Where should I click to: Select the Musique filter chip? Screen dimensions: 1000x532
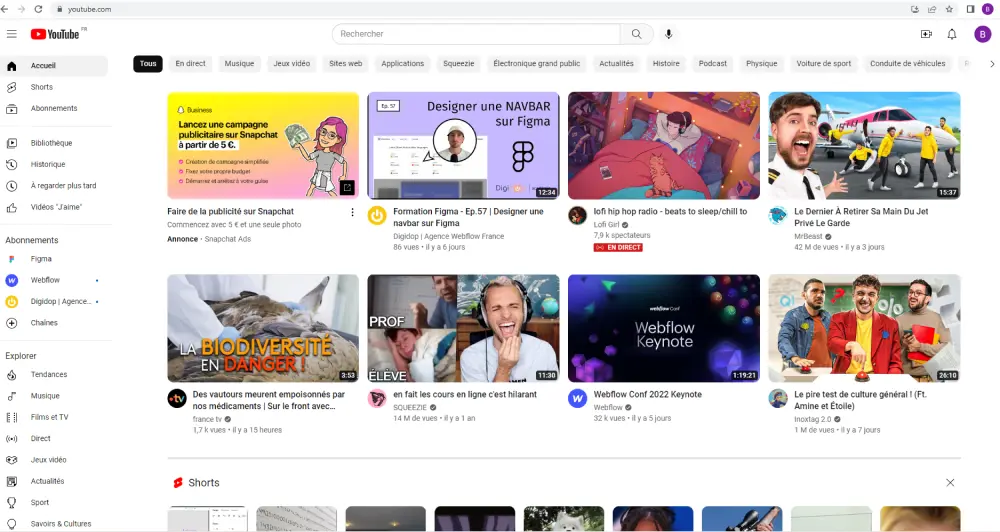point(239,64)
